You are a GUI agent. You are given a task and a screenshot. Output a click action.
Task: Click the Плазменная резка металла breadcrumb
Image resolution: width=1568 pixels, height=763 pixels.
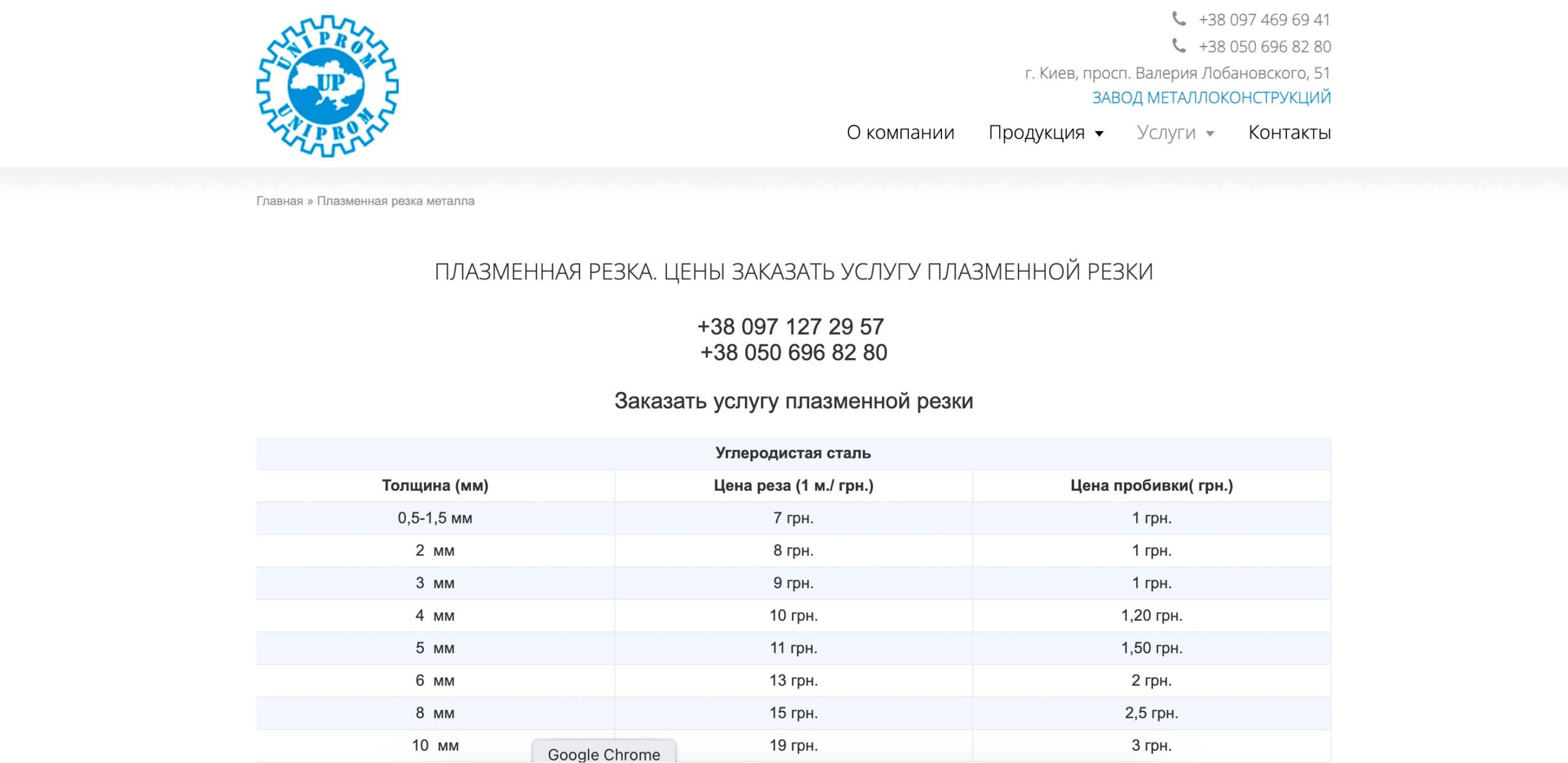click(x=395, y=201)
